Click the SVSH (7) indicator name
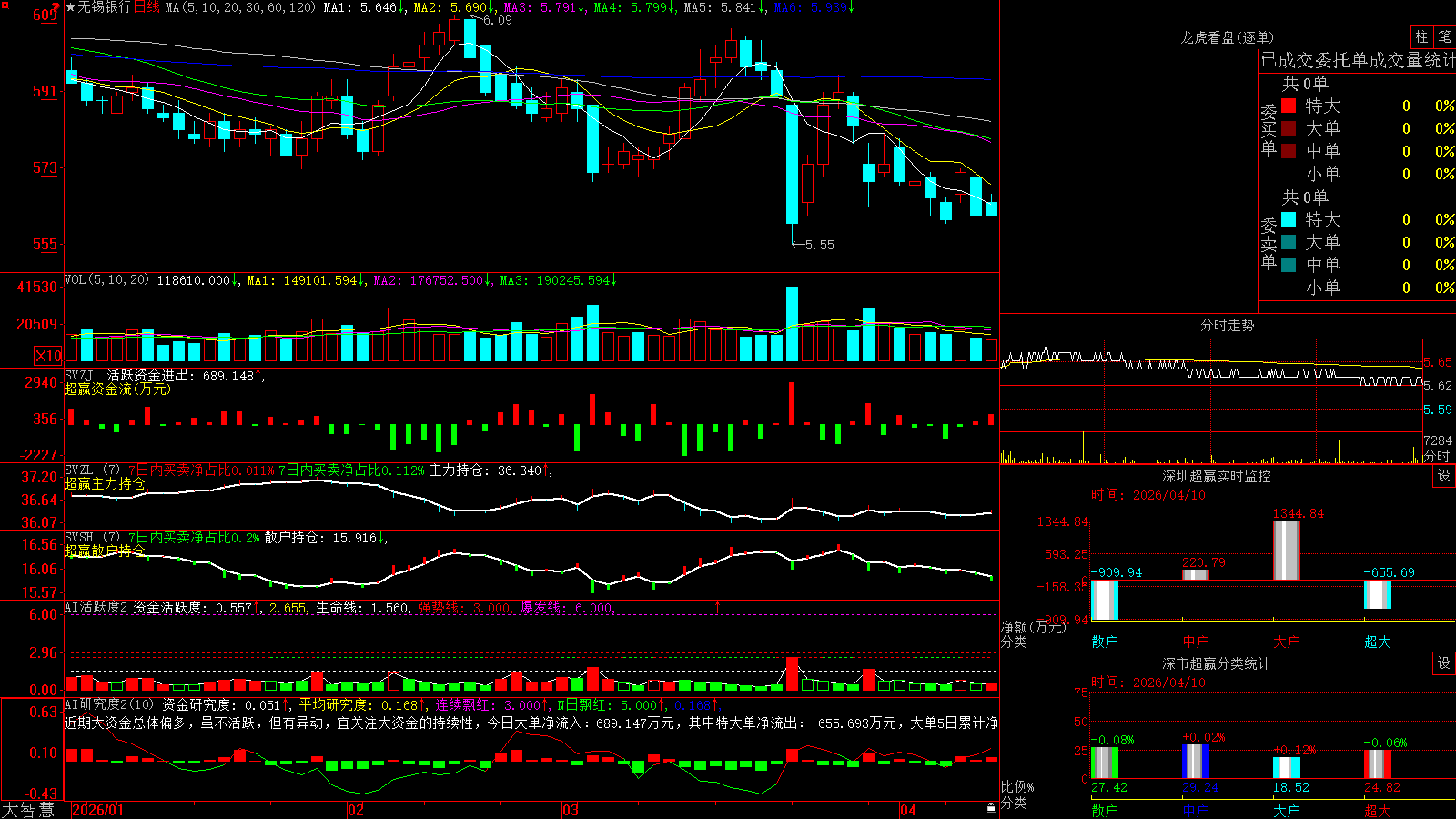The width and height of the screenshot is (1456, 819). tap(92, 538)
